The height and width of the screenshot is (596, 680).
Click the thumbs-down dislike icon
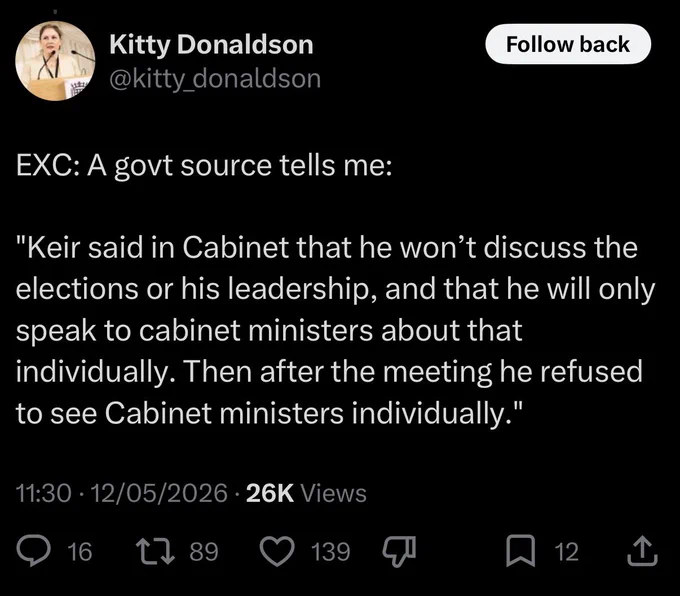pyautogui.click(x=399, y=552)
